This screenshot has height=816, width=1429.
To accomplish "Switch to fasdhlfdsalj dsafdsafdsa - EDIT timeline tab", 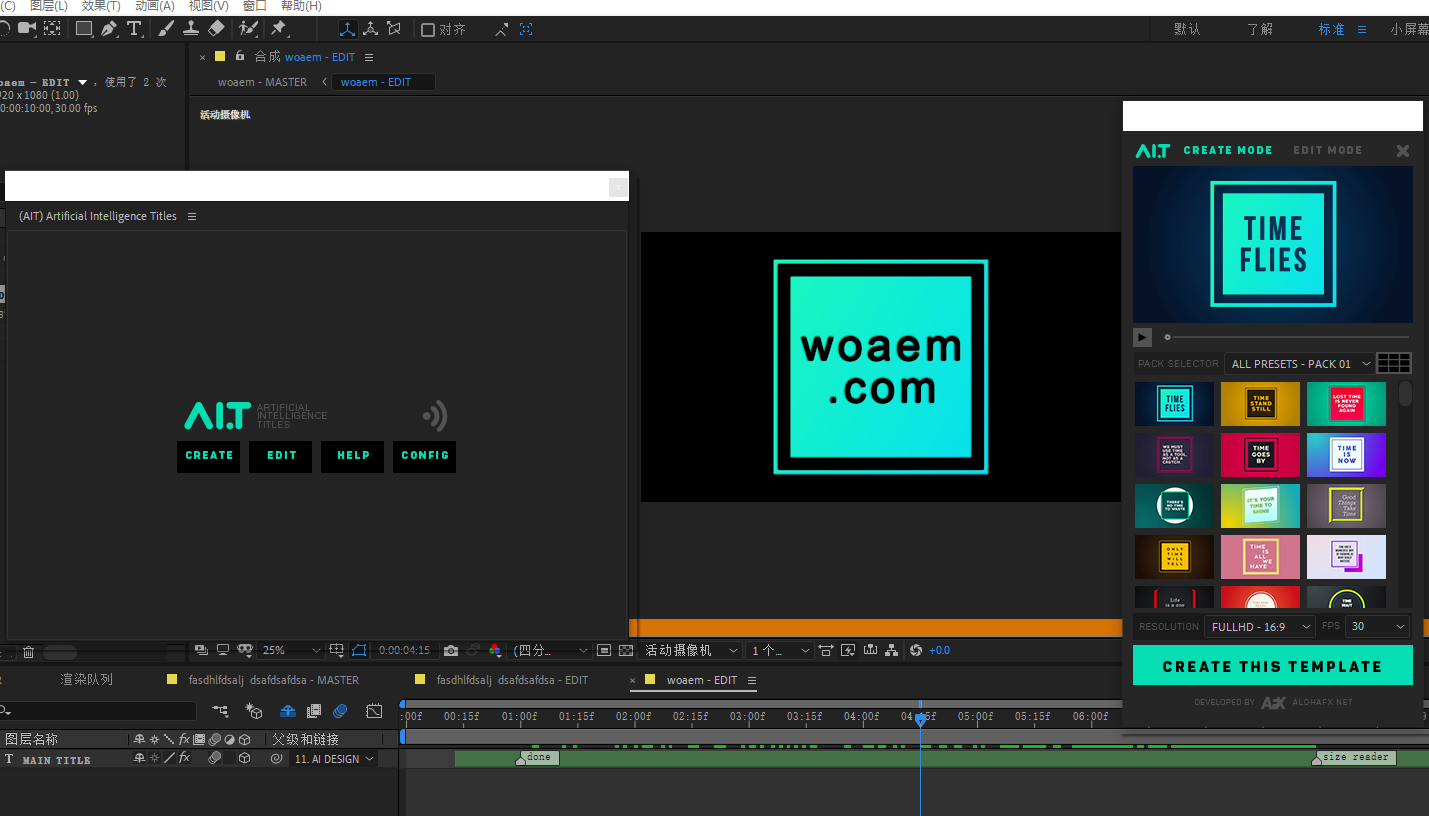I will click(512, 680).
